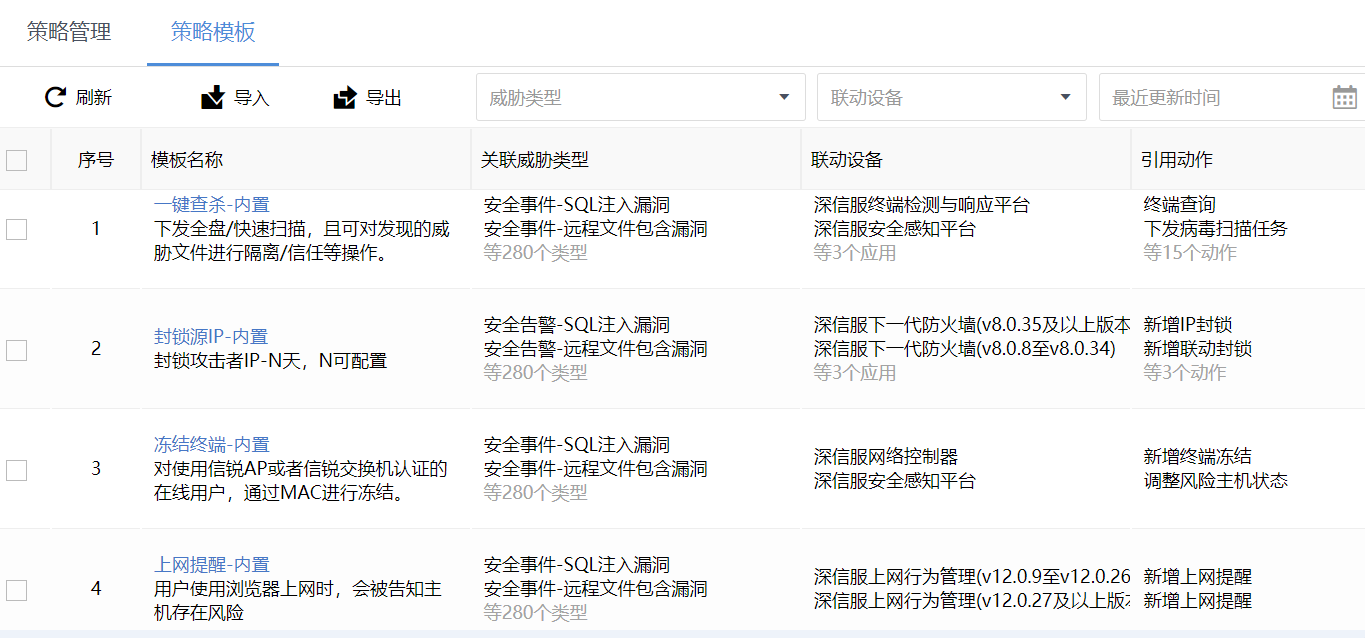Select the checkbox for row 2
The image size is (1365, 638).
click(17, 349)
